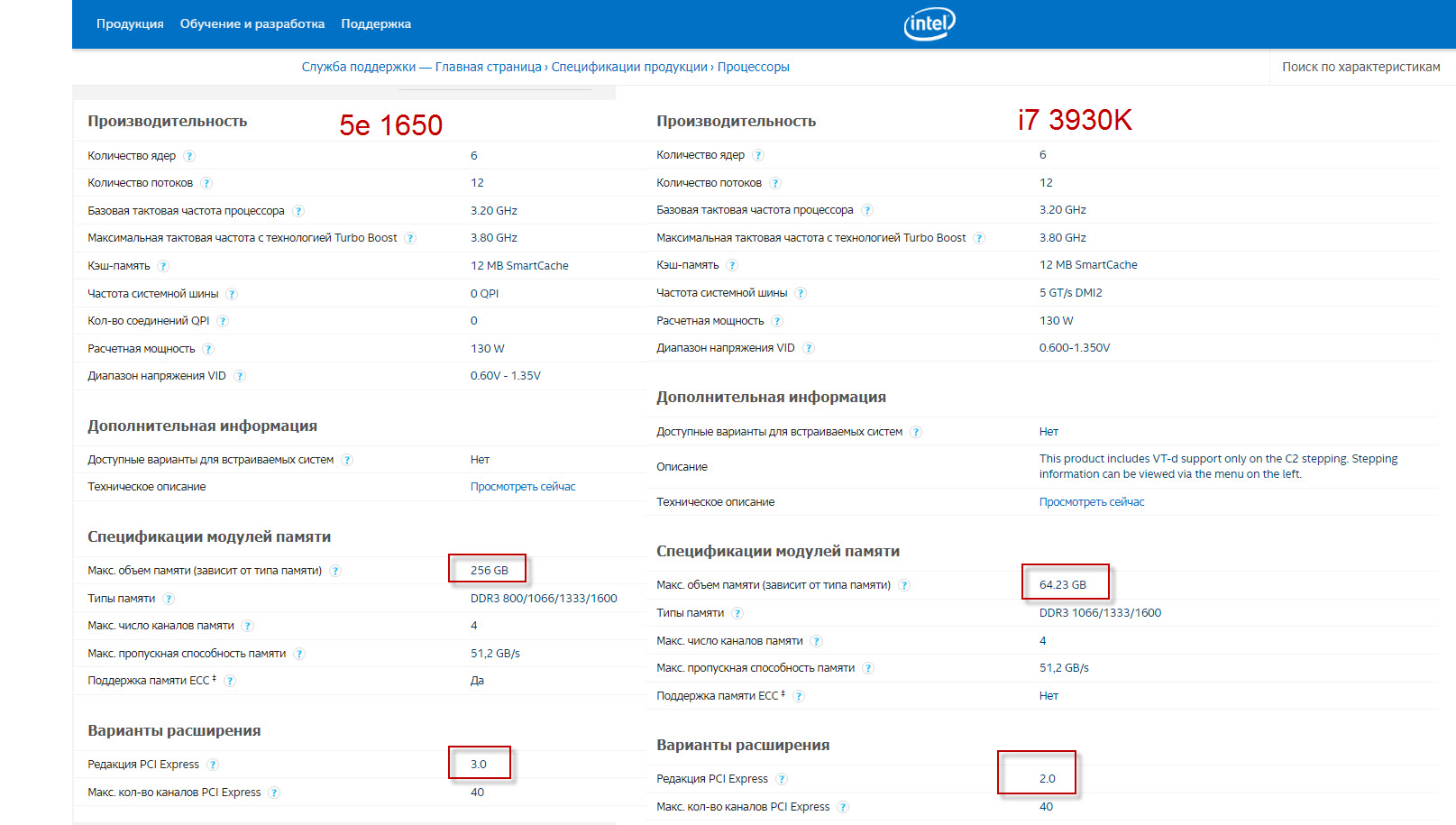Go to Служба поддержки — Главная страница breadcrumb
The image size is (1456, 825).
pos(421,67)
